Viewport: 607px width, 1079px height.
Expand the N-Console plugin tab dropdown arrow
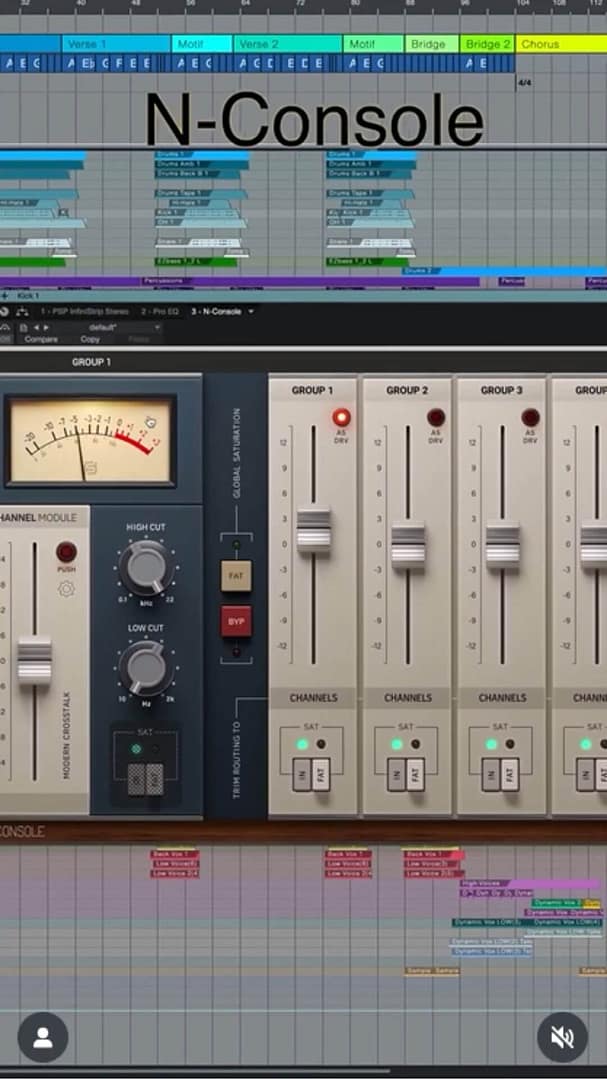coord(250,312)
